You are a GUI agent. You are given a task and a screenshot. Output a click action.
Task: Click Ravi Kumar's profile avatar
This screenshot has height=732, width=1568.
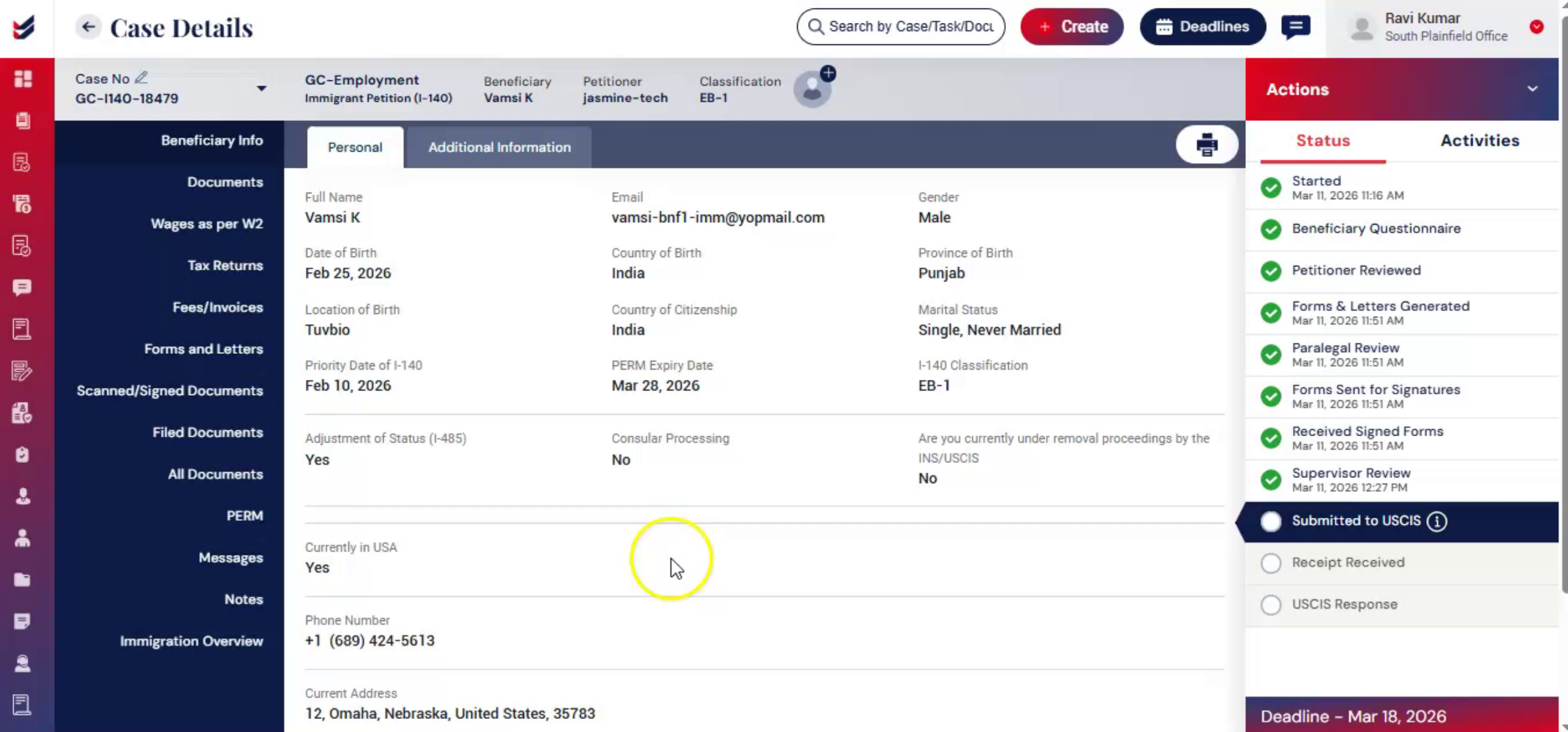pyautogui.click(x=1362, y=28)
